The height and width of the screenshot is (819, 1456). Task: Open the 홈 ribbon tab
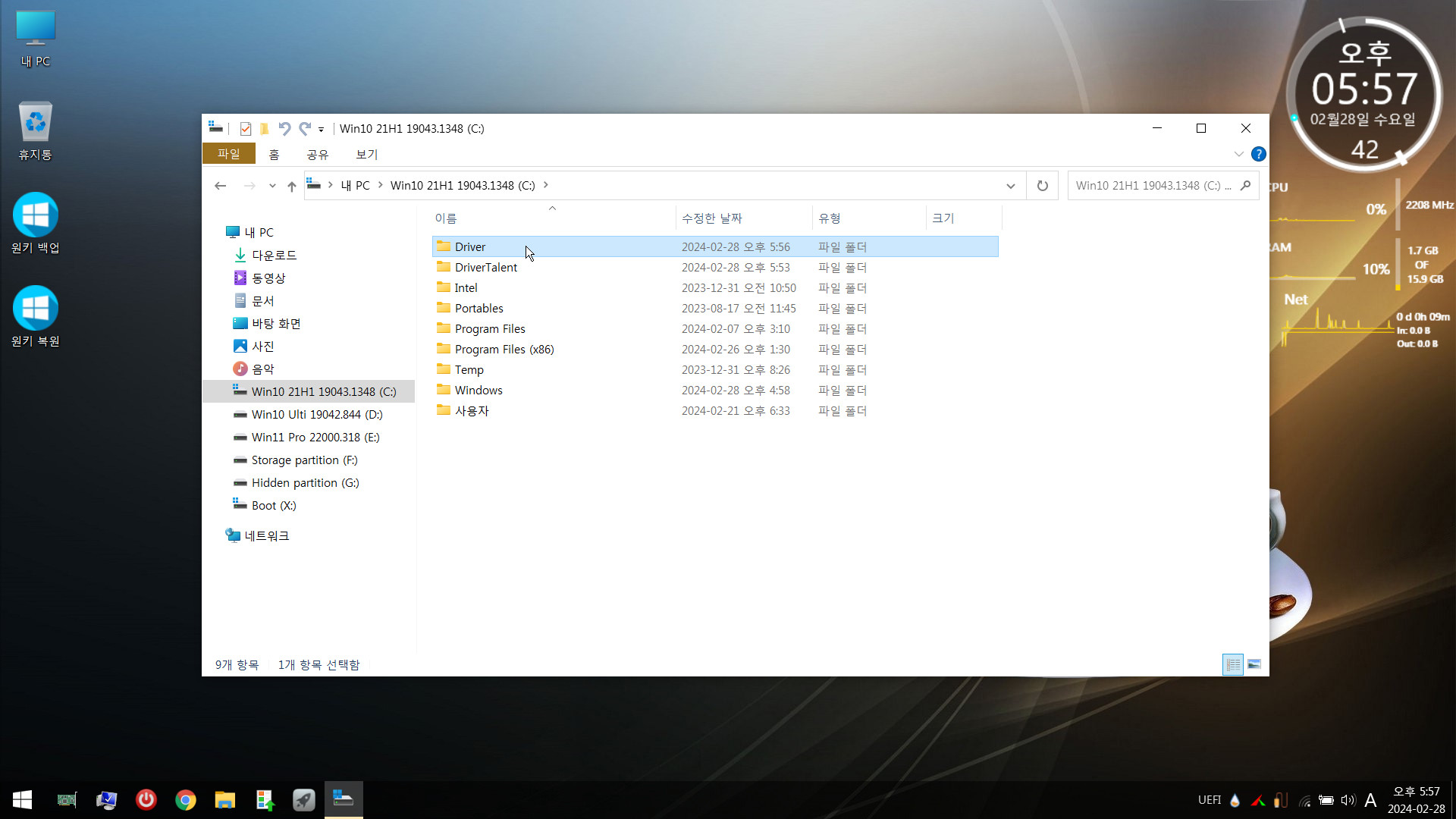coord(275,154)
